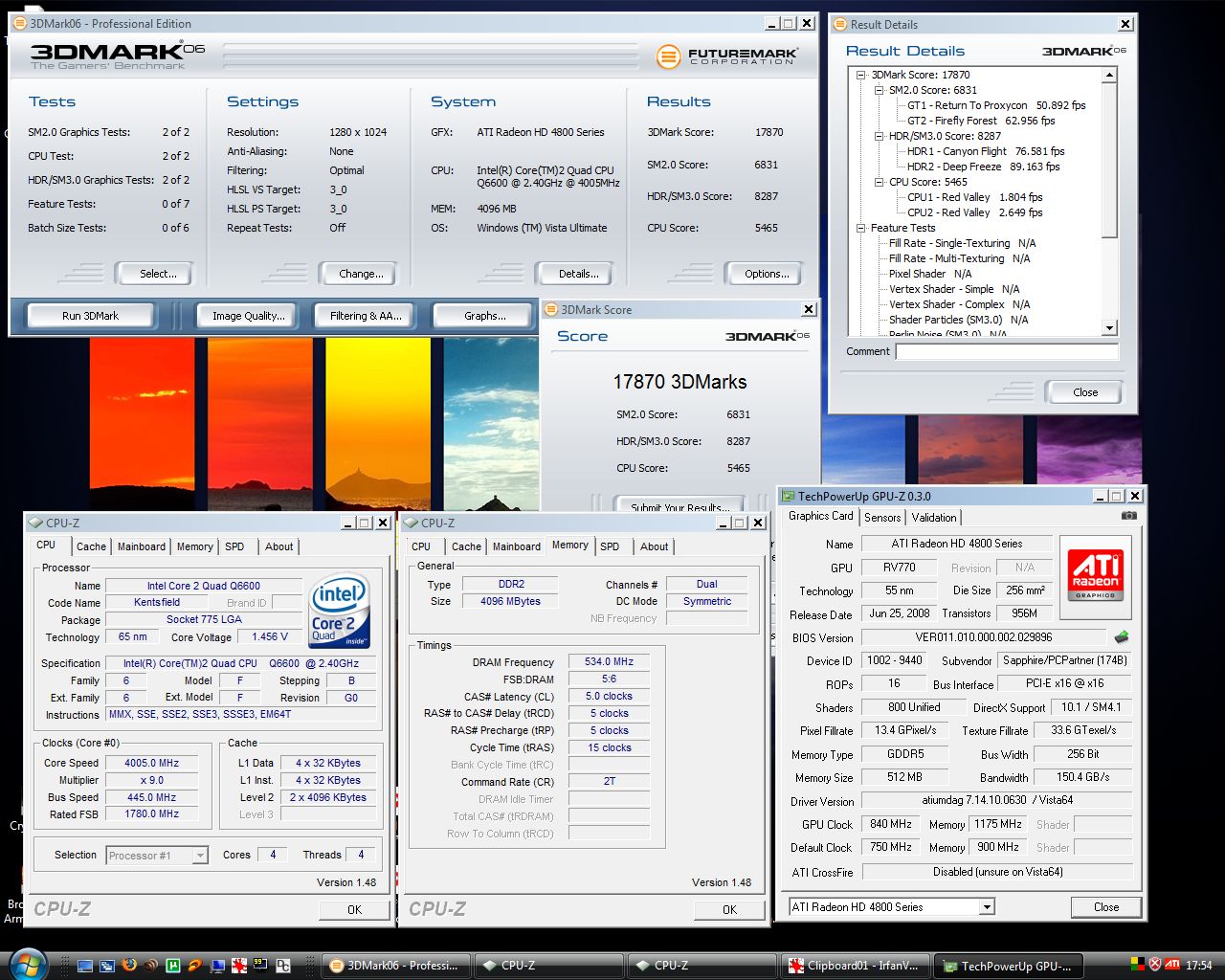Image resolution: width=1225 pixels, height=980 pixels.
Task: Open the SPD tab in right CPU-Z
Action: point(610,546)
